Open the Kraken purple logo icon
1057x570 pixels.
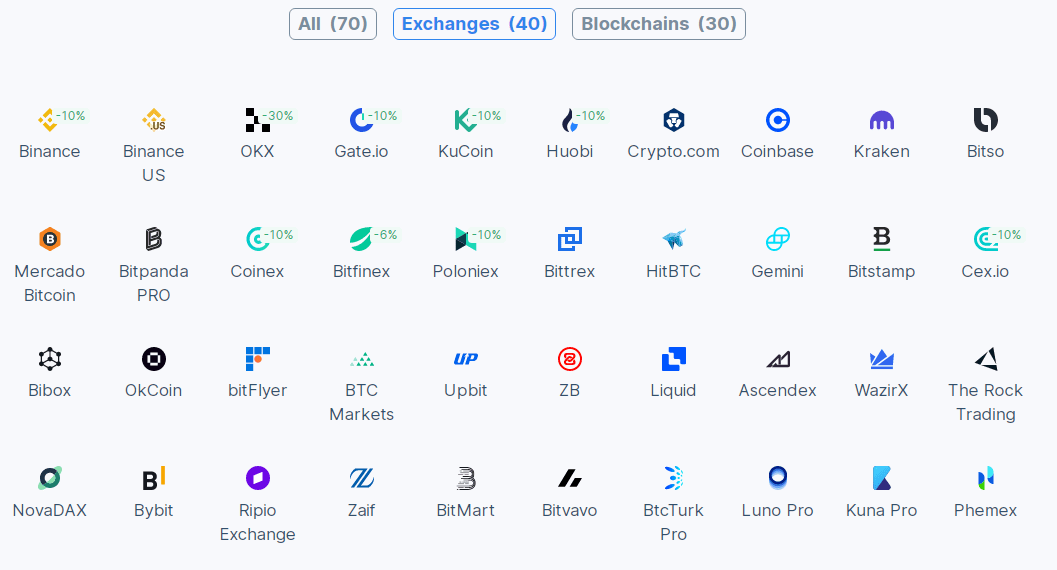881,121
